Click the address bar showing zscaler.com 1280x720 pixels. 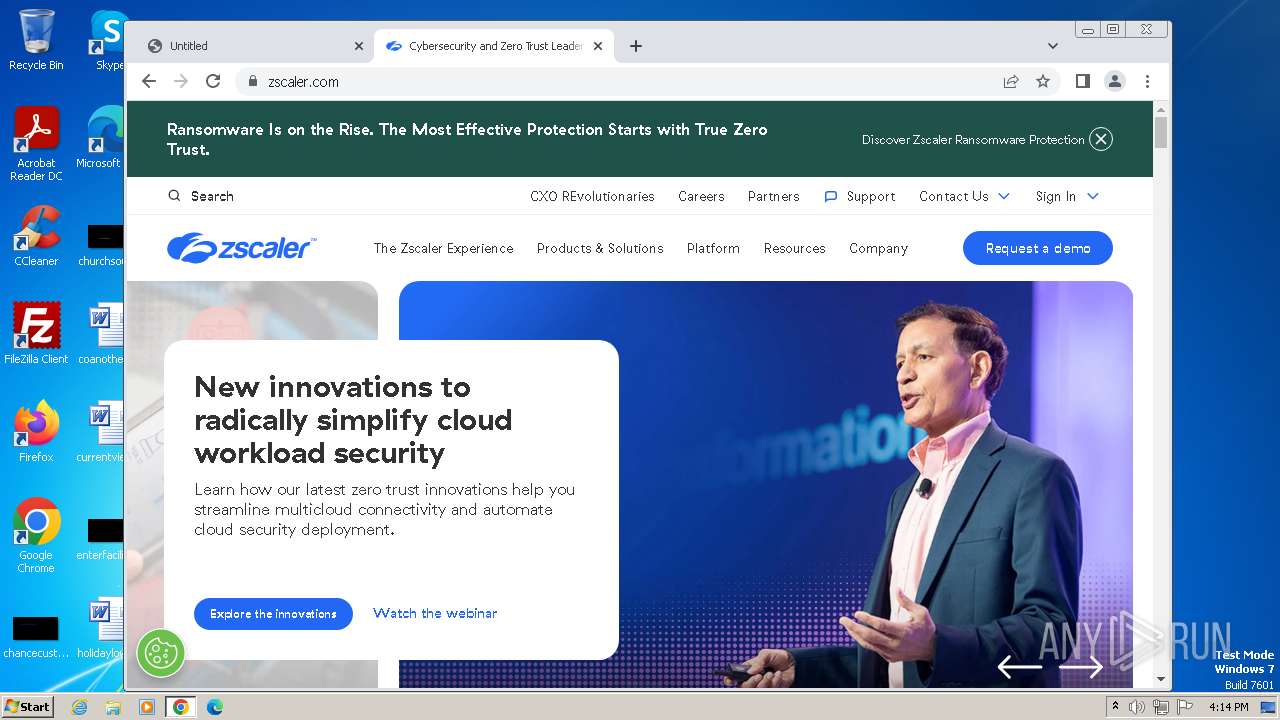620,81
